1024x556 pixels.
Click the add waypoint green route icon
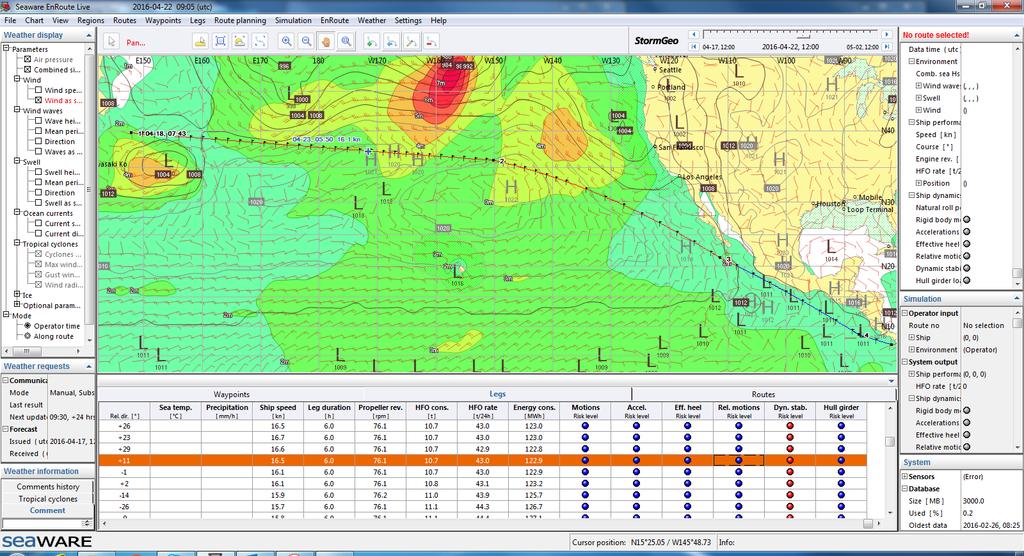click(x=372, y=42)
